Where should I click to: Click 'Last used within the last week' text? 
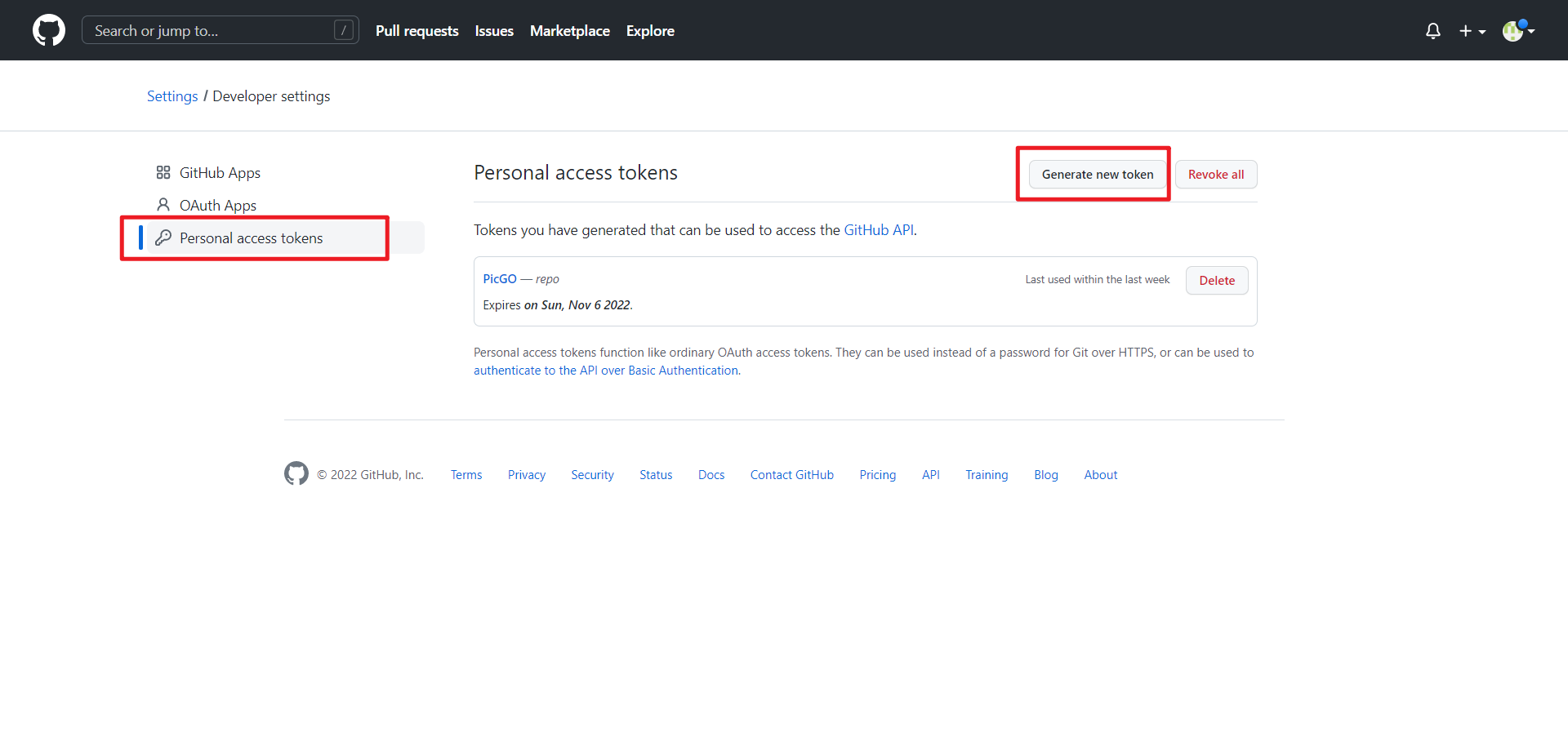1098,280
